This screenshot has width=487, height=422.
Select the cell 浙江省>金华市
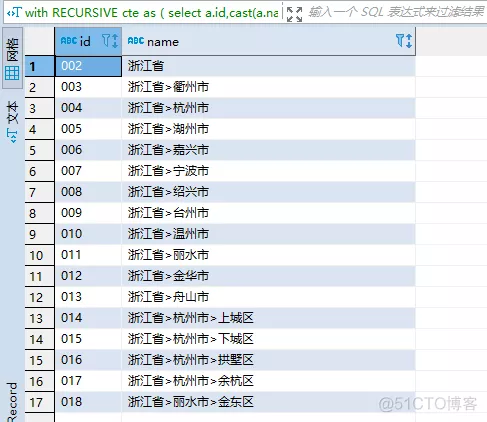tap(269, 276)
